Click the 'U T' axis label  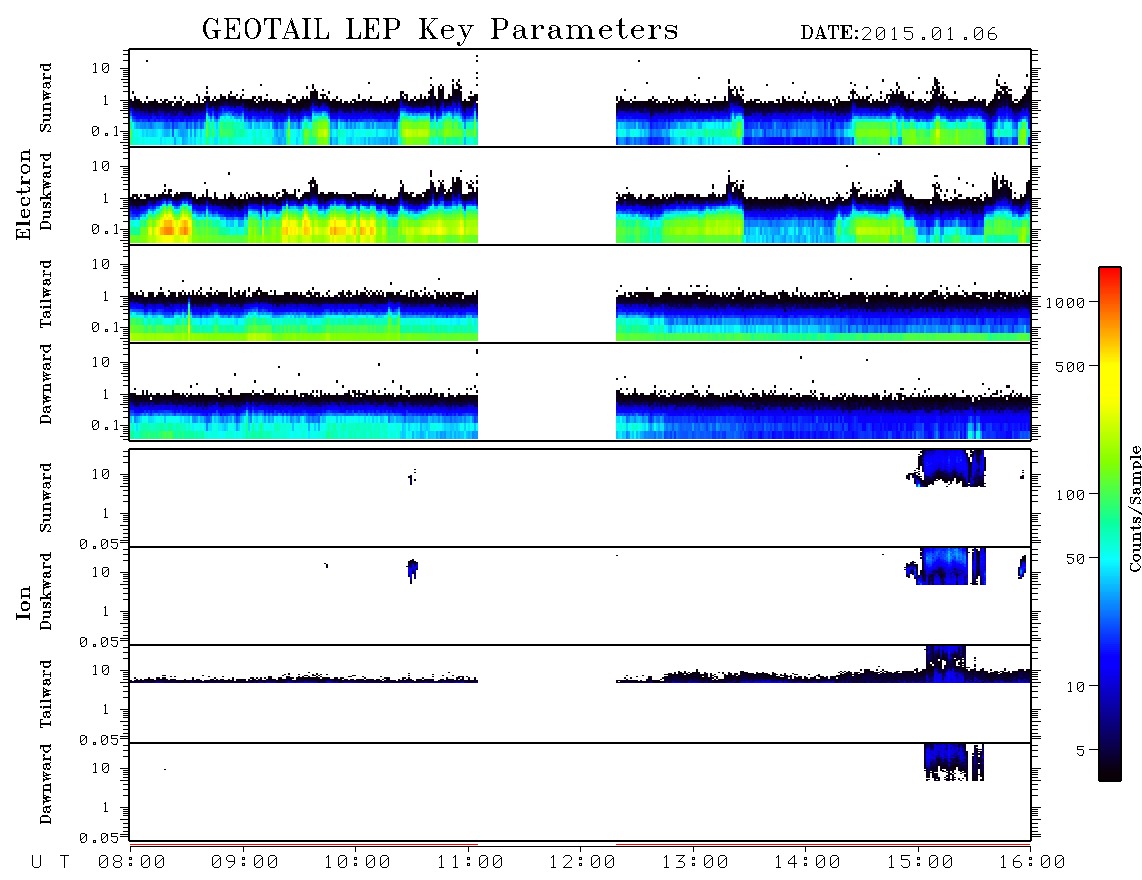[50, 863]
